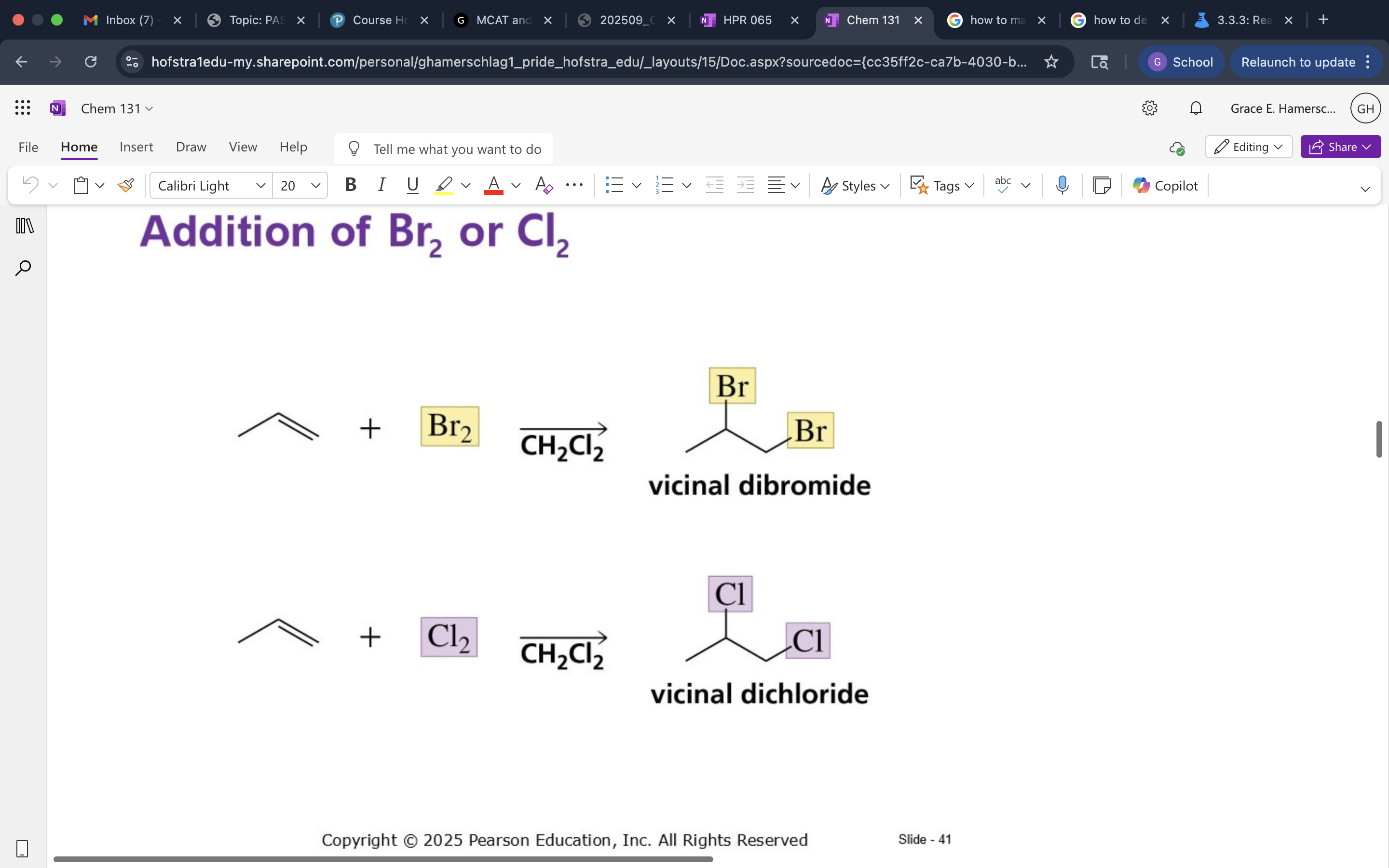Apply text highlight color
Screen dimensions: 1389x868
pyautogui.click(x=444, y=185)
